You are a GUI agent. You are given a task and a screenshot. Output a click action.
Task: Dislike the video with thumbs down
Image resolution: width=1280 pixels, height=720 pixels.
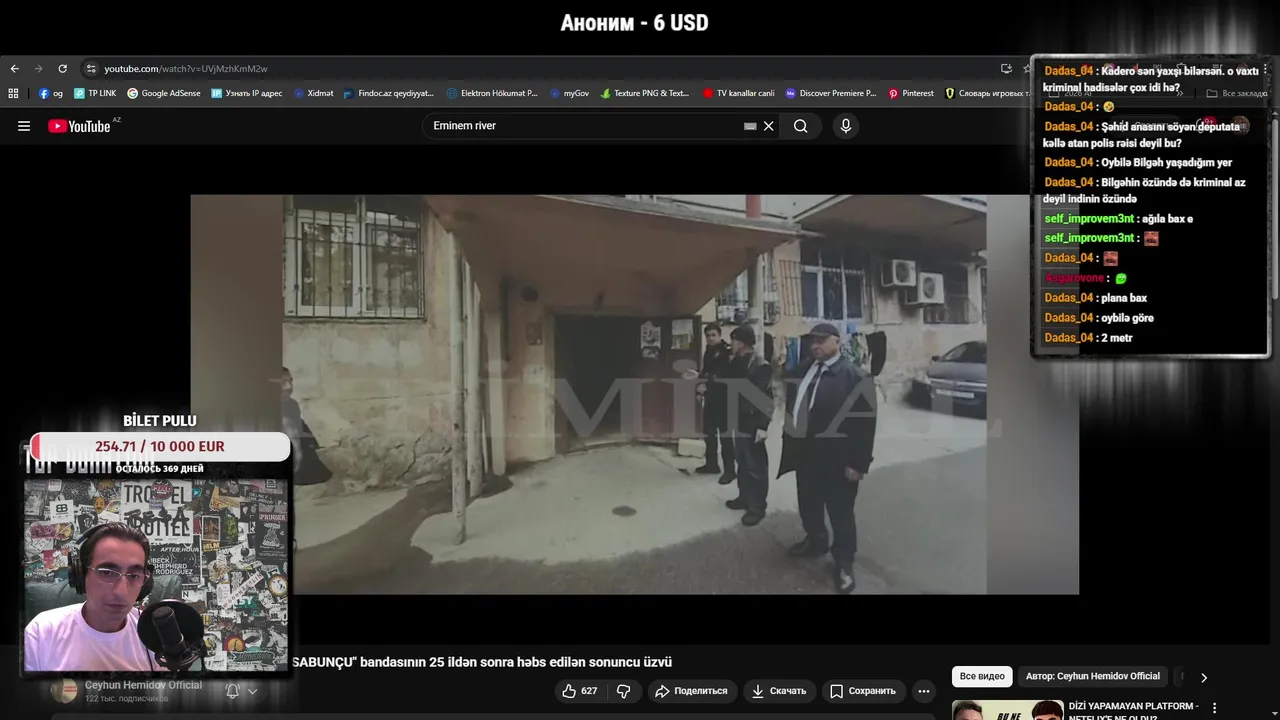point(623,691)
